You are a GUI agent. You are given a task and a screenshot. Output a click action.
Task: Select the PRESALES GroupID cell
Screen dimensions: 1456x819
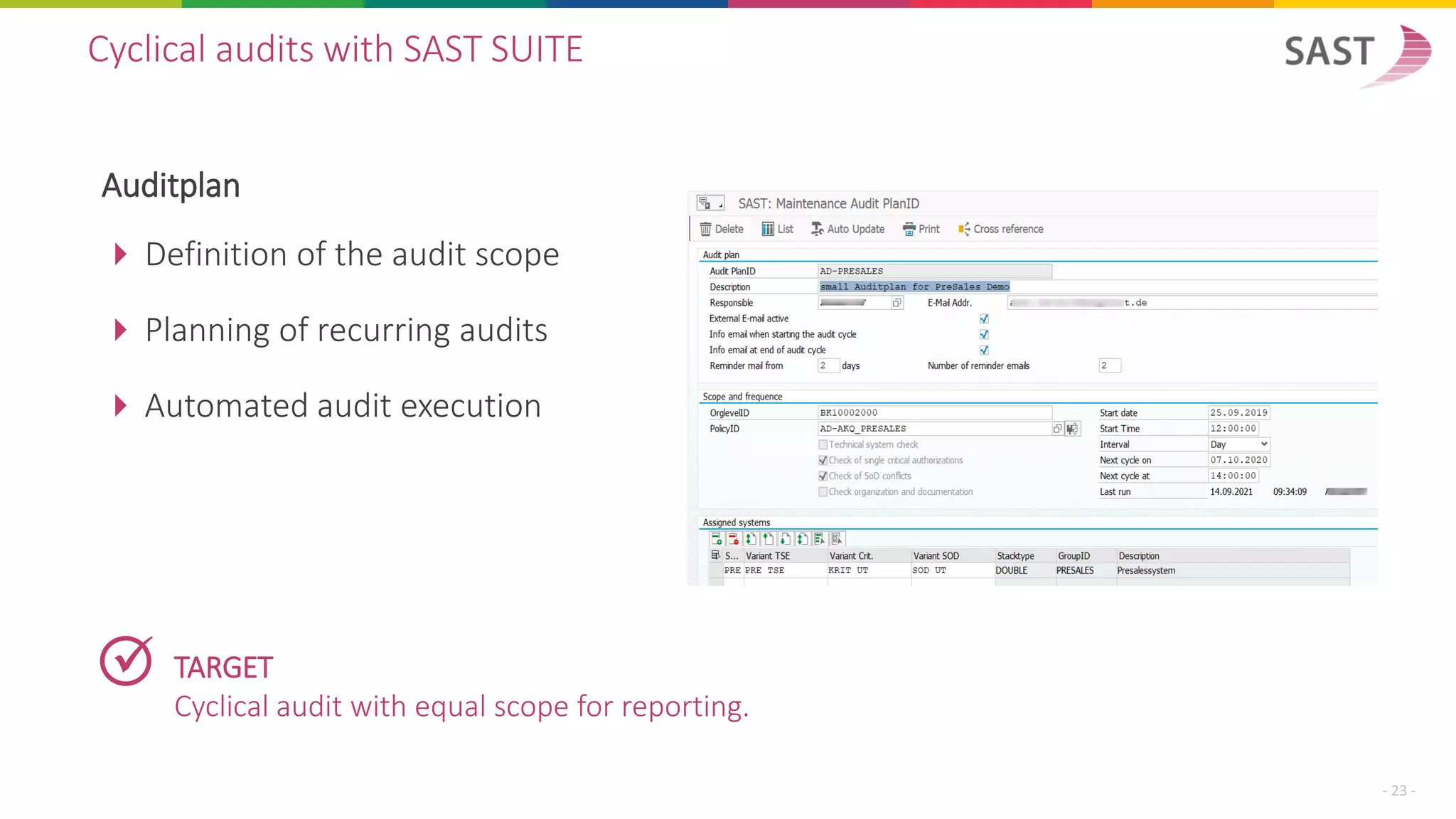pyautogui.click(x=1086, y=570)
